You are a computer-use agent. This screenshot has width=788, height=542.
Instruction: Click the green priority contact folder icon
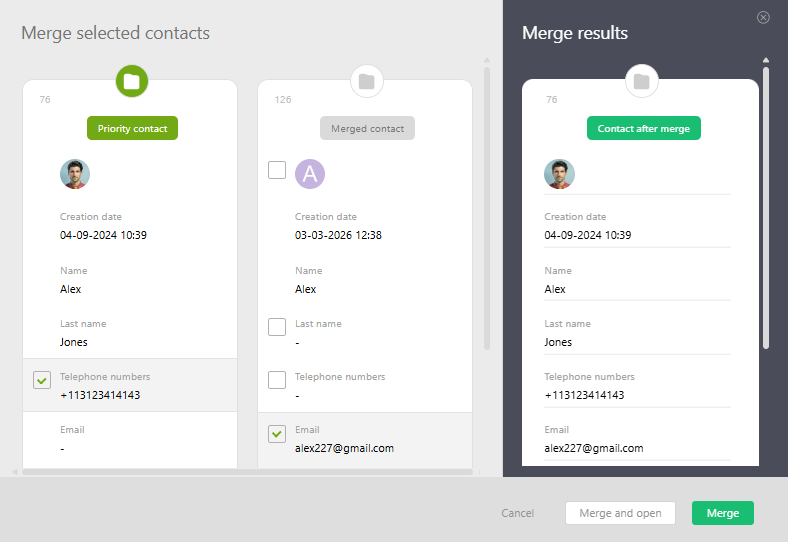point(132,81)
